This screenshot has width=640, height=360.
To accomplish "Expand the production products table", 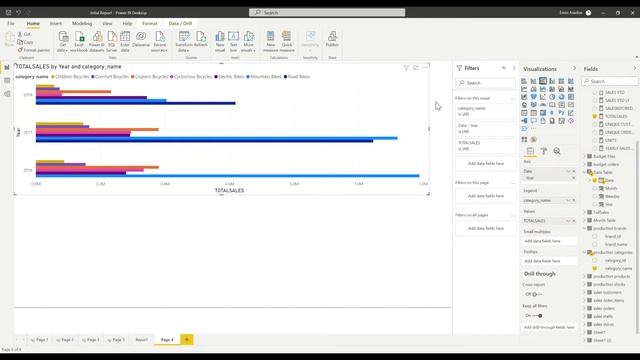I will (x=584, y=276).
